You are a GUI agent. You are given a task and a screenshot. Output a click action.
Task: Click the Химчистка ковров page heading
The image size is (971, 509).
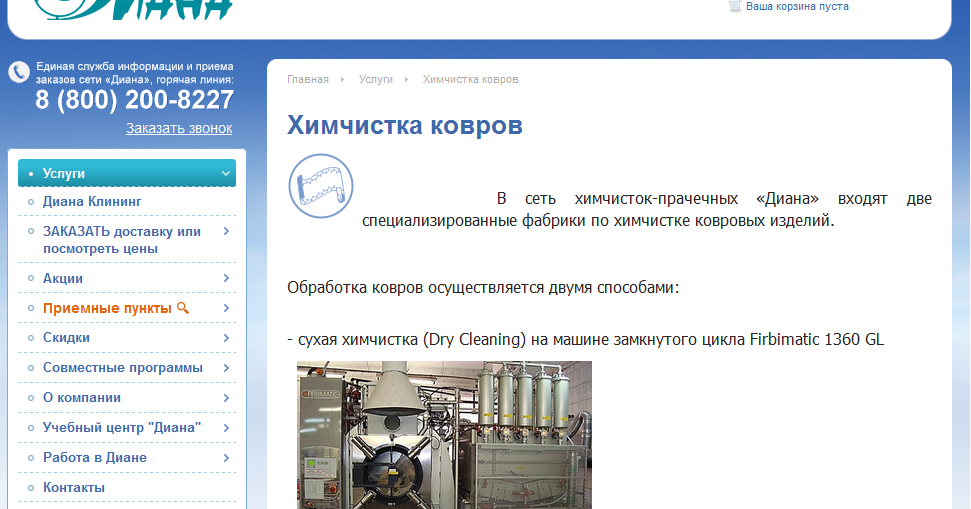point(405,125)
